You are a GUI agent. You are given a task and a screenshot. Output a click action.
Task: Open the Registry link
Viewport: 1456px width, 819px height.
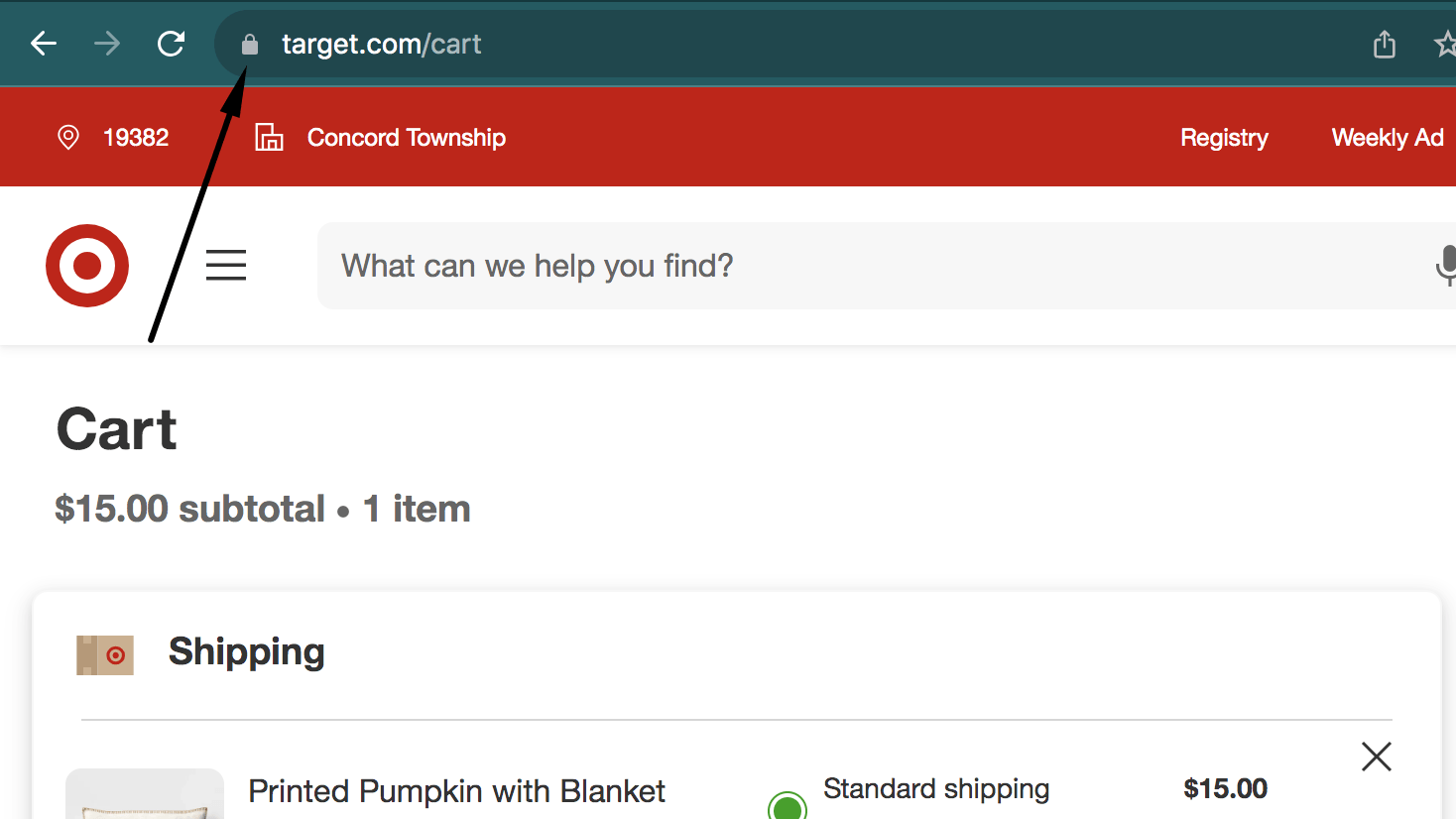1224,137
